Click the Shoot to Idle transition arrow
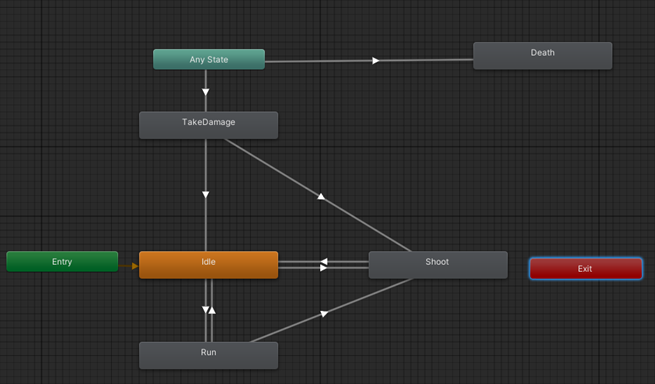 pos(324,262)
